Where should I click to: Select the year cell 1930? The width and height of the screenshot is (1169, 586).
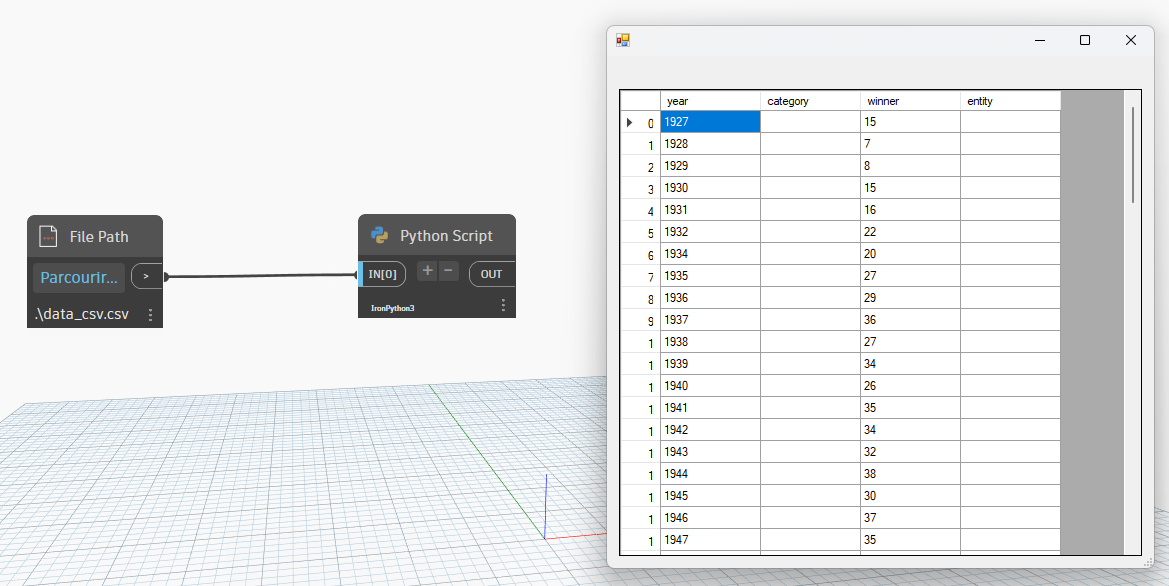coord(710,188)
